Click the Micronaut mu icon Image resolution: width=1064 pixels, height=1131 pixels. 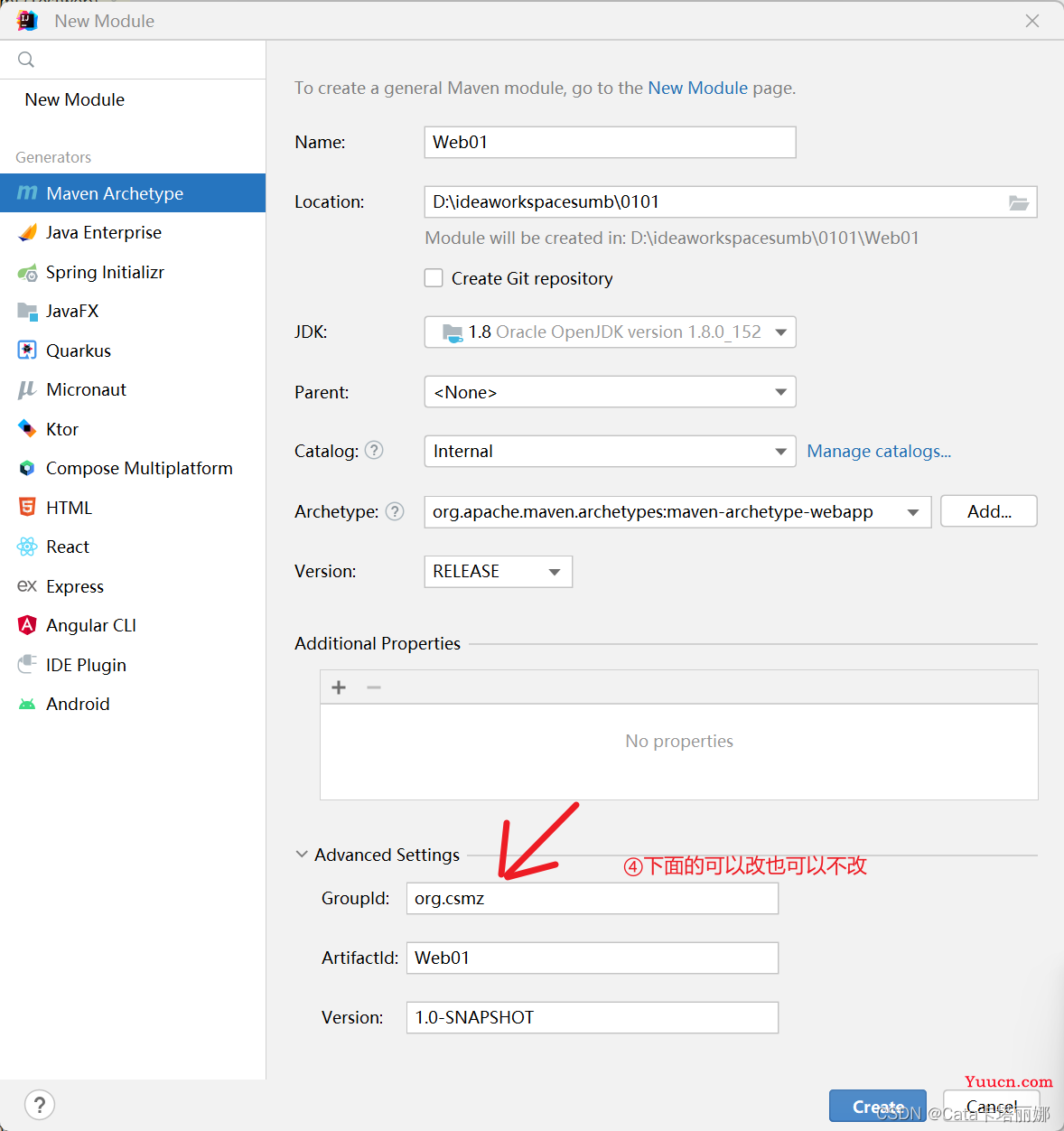click(27, 389)
